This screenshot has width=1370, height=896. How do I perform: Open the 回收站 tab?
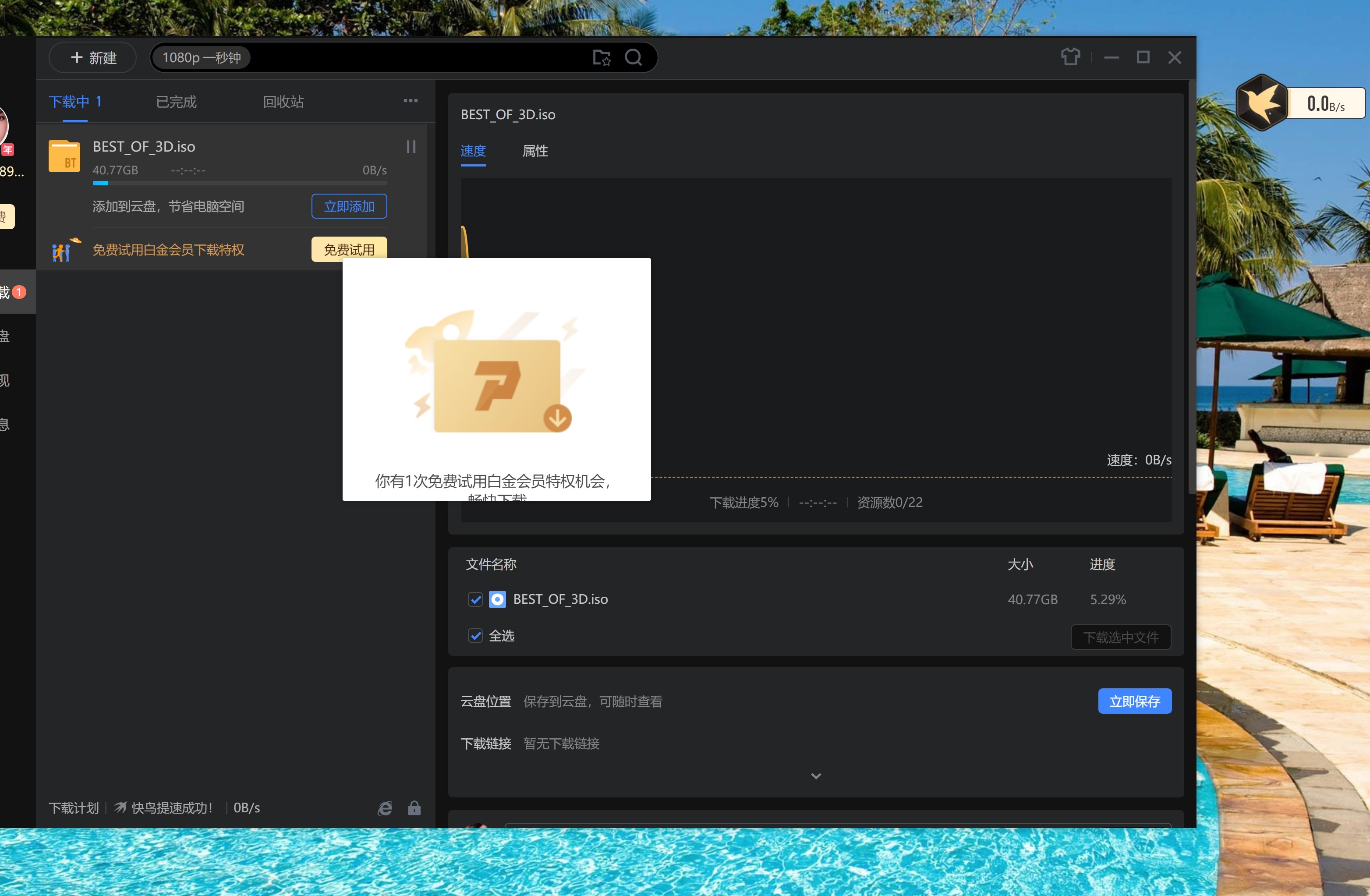pos(283,102)
